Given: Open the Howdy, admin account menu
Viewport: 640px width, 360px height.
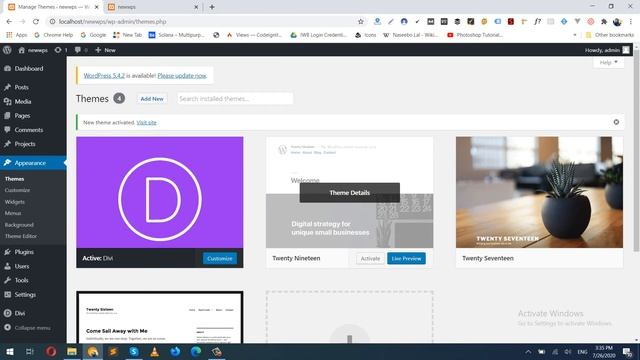Looking at the screenshot, I should 607,50.
